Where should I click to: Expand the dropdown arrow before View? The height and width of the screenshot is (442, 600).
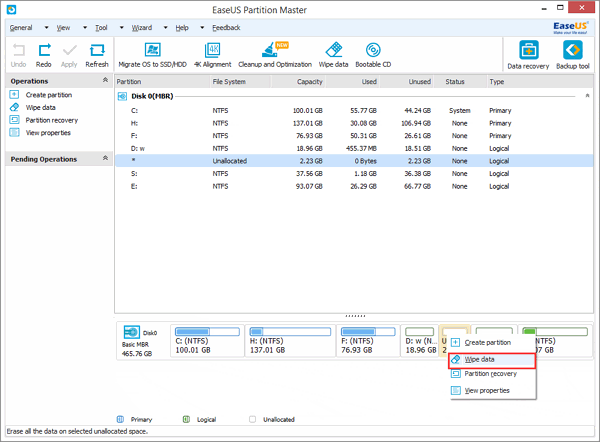click(x=46, y=28)
